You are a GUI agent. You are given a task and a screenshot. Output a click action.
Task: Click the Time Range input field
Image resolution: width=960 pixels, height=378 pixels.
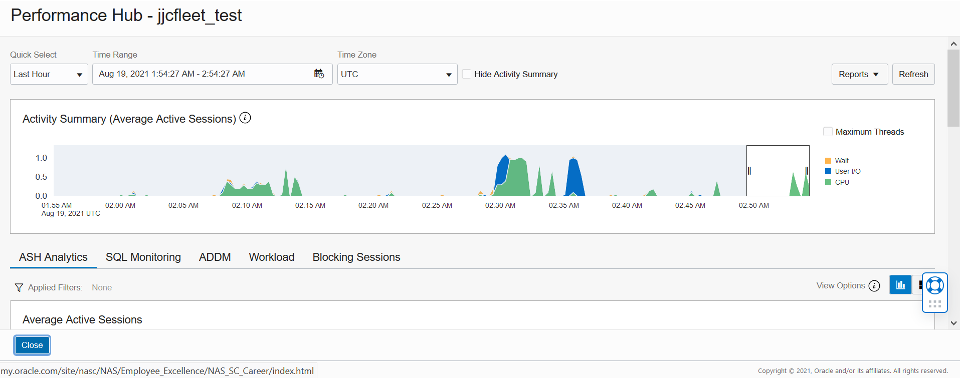tap(212, 74)
